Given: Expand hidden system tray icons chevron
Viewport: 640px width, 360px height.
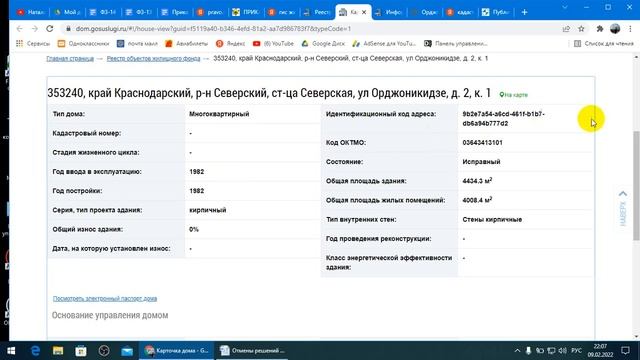Looking at the screenshot, I should tap(517, 351).
